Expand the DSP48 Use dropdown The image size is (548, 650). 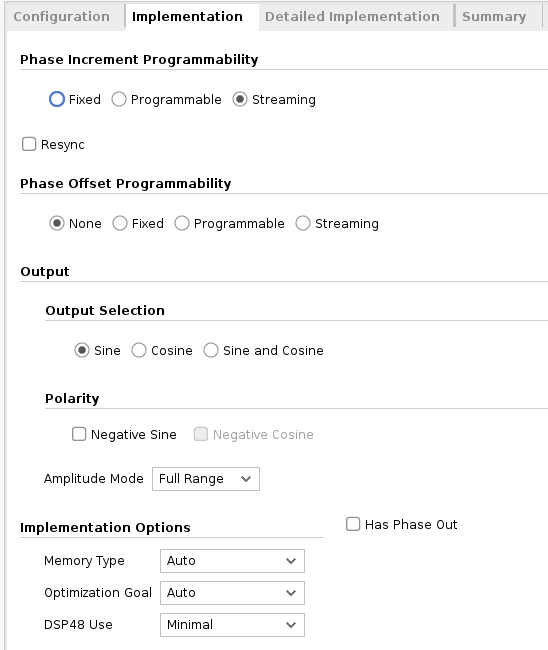pos(233,625)
